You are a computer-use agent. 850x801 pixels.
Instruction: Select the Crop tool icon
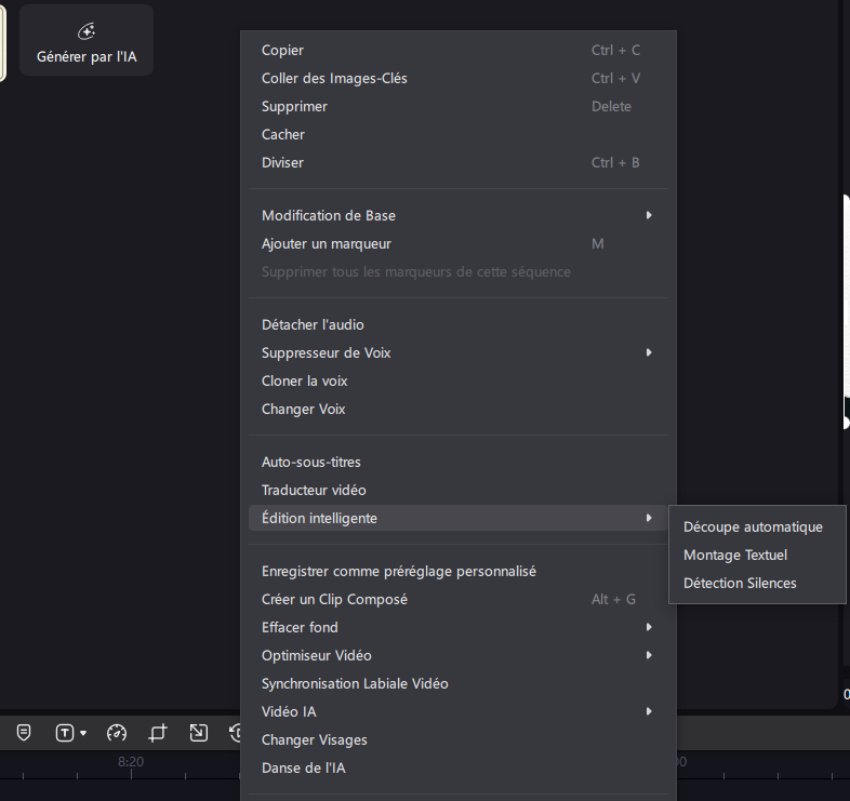point(158,733)
